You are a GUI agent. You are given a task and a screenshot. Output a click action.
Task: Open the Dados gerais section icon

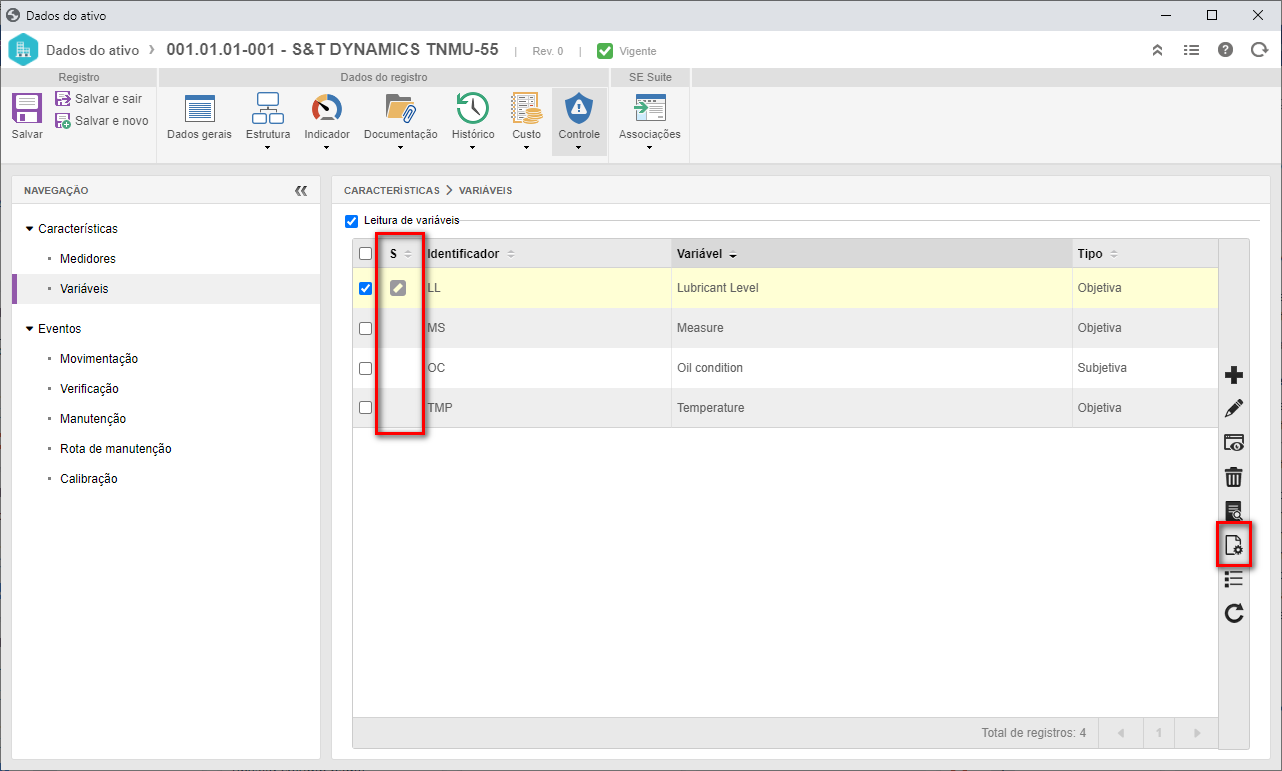pyautogui.click(x=200, y=108)
